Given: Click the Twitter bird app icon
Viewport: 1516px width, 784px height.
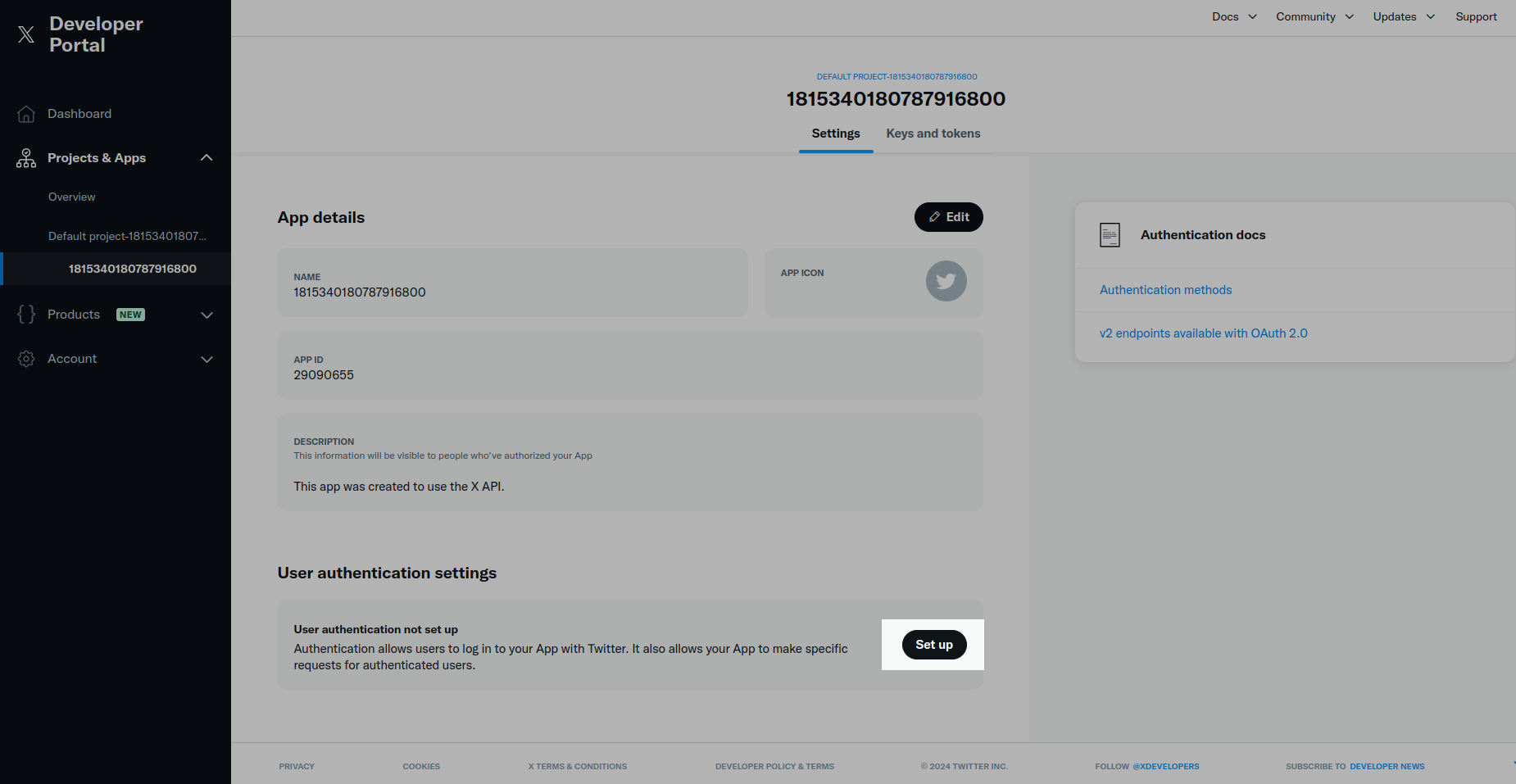Looking at the screenshot, I should click(x=946, y=281).
